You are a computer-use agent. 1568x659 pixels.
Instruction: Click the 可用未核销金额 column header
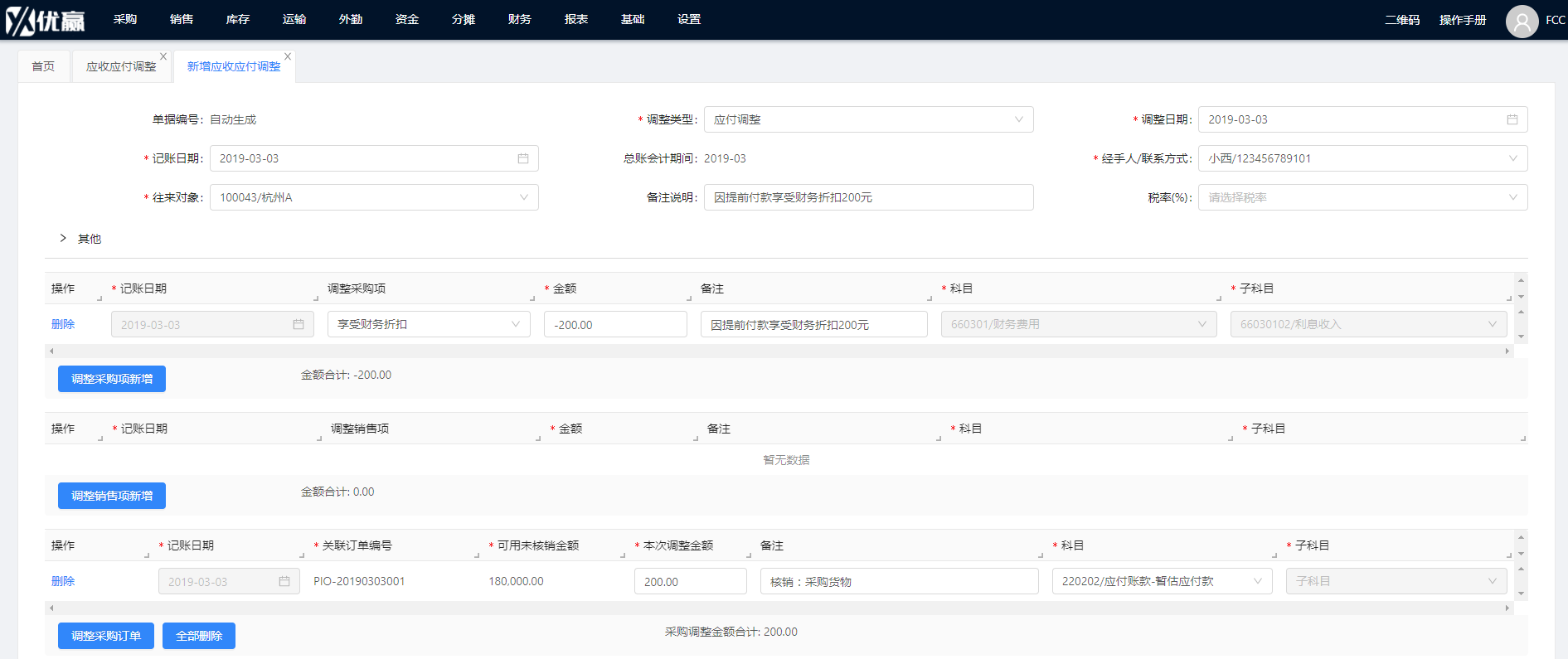point(538,545)
